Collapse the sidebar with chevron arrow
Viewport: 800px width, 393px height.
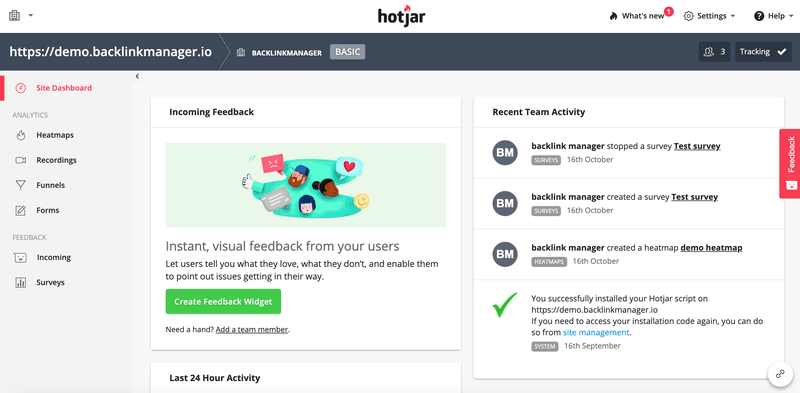(x=137, y=76)
